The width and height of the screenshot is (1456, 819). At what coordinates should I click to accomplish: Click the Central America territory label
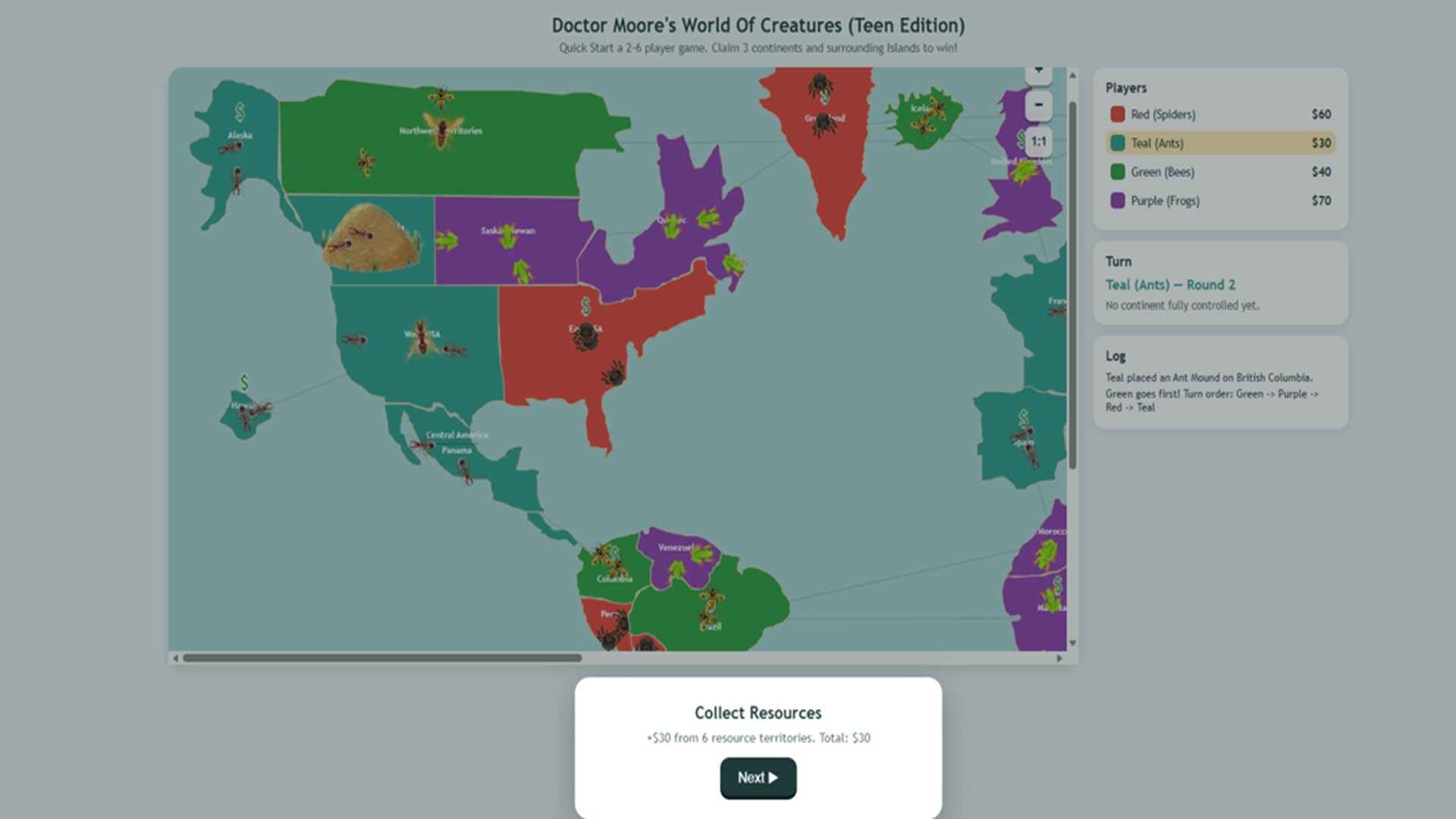coord(457,435)
